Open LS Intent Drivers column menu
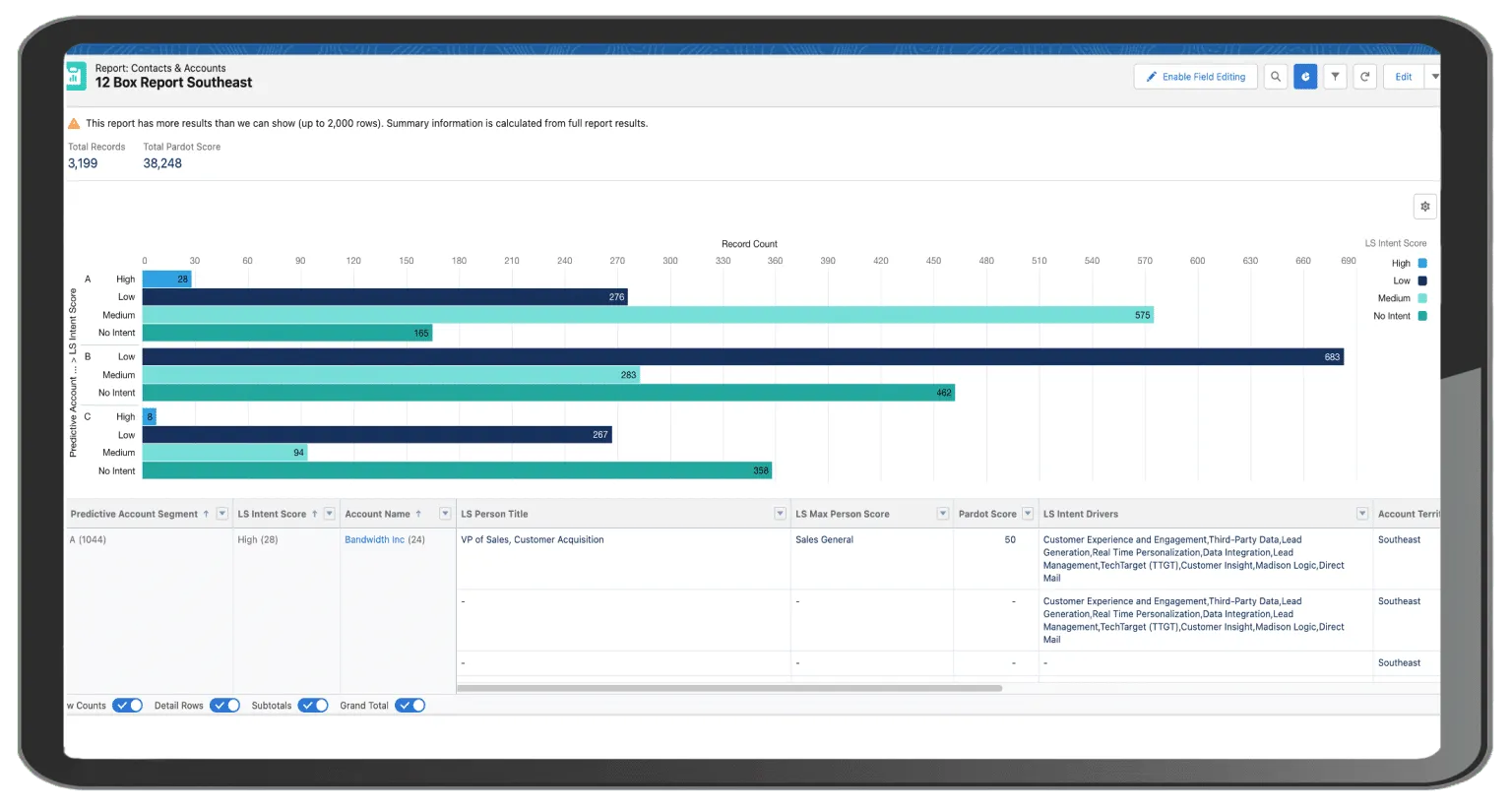Viewport: 1512px width, 807px height. click(1362, 514)
